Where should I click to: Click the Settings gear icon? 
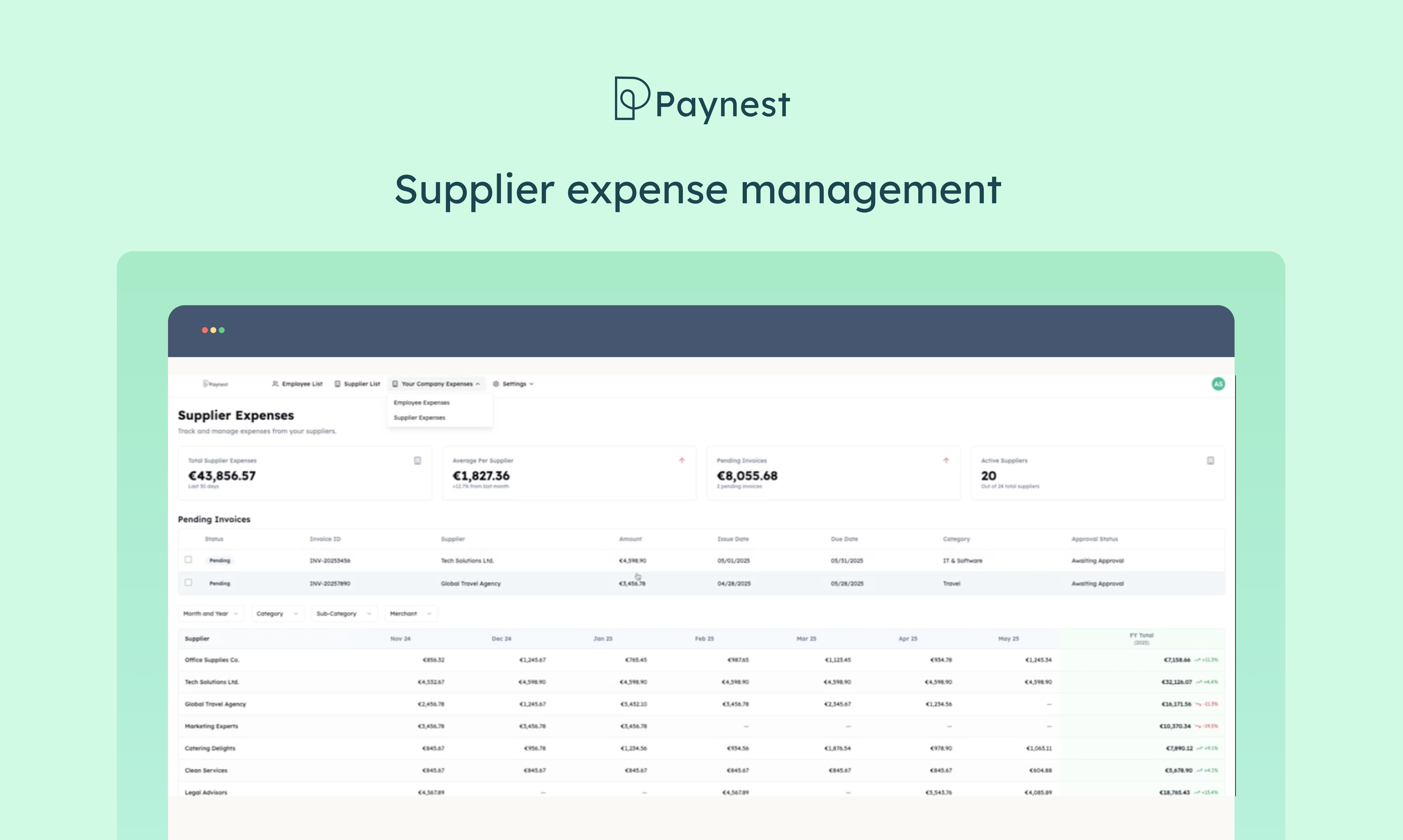tap(496, 384)
